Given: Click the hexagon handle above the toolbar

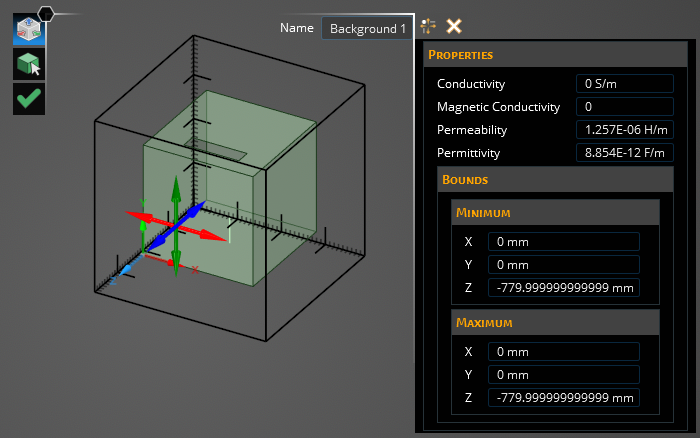Looking at the screenshot, I should pos(46,14).
